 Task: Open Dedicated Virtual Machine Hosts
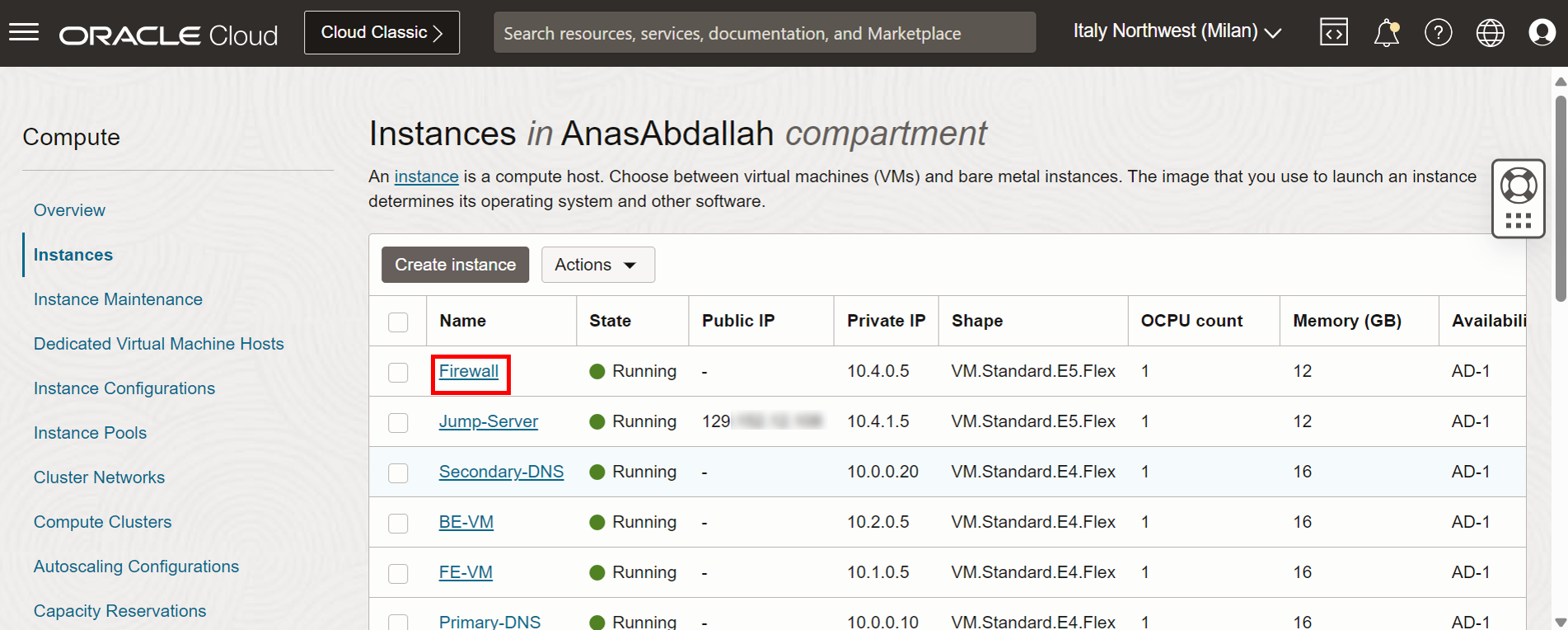click(159, 344)
